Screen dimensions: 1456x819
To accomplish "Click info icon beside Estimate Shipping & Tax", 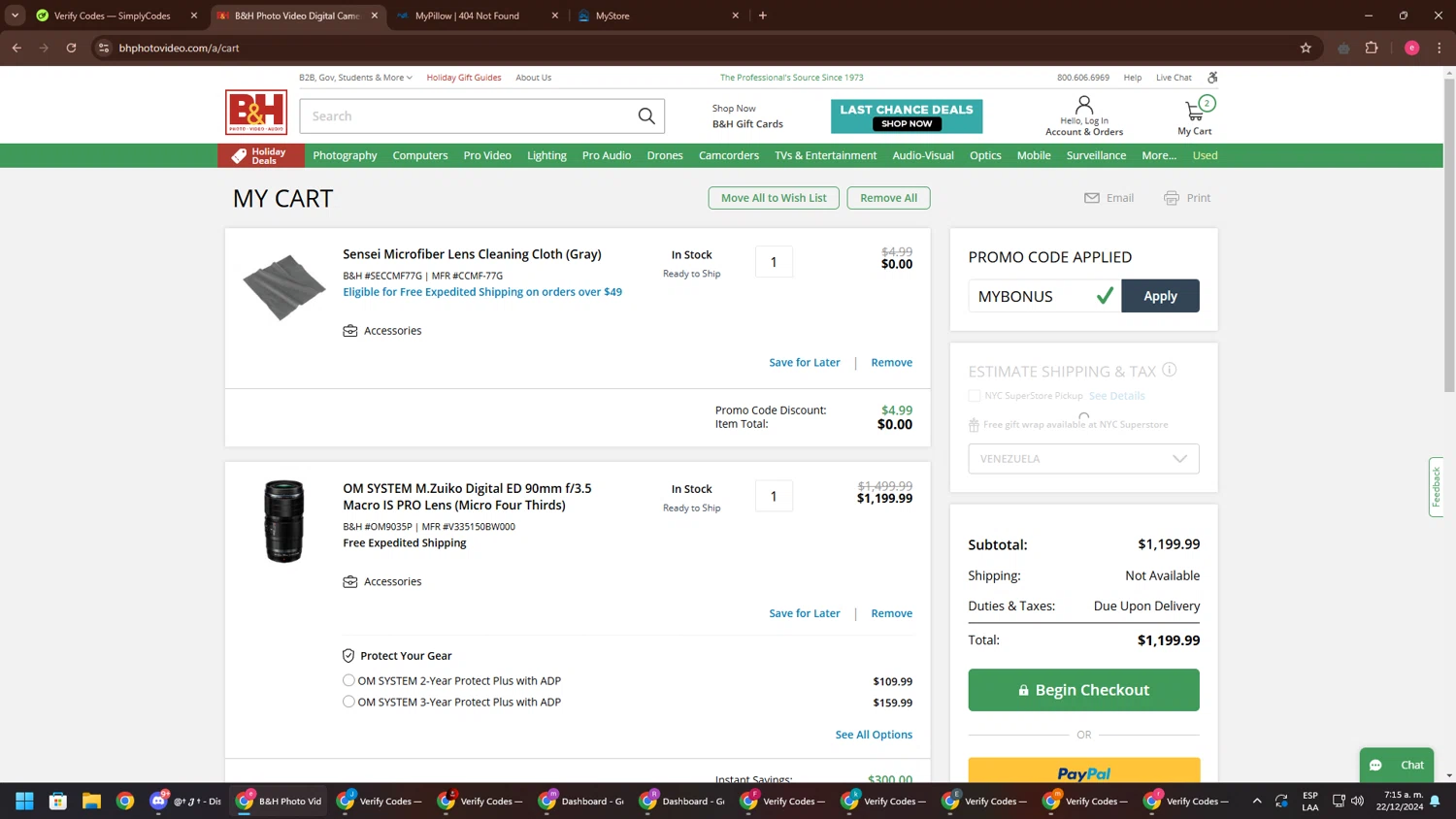I will tap(1170, 370).
